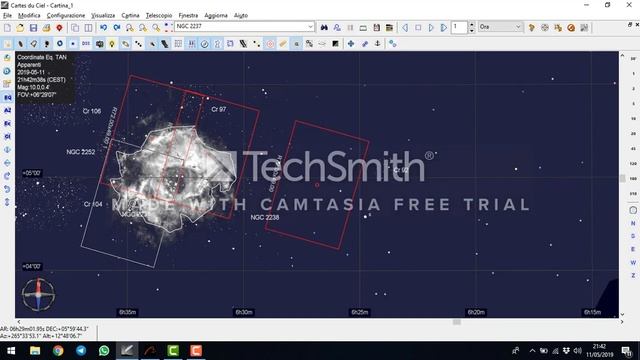Image resolution: width=640 pixels, height=360 pixels.
Task: Click the binoculars search icon
Action: click(324, 28)
